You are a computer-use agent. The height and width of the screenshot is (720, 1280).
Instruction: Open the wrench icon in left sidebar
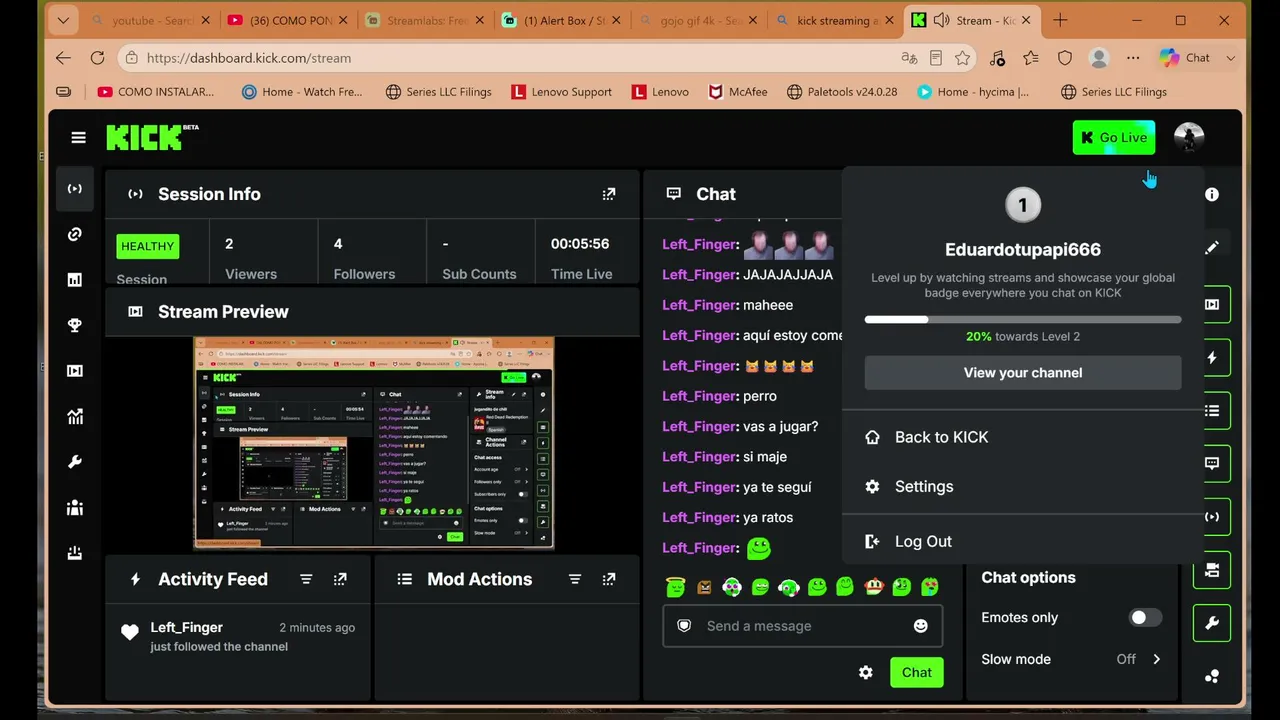(75, 462)
